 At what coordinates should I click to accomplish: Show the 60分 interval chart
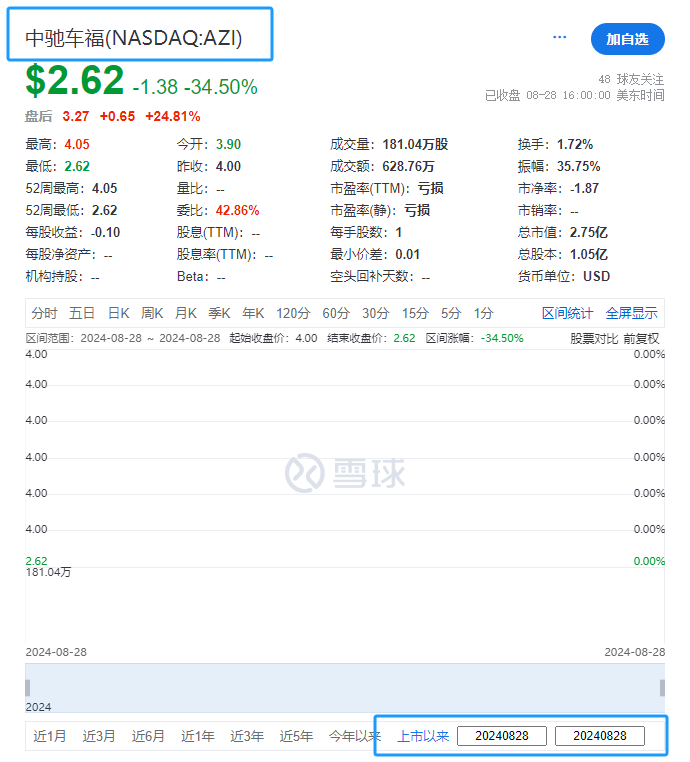click(x=336, y=313)
